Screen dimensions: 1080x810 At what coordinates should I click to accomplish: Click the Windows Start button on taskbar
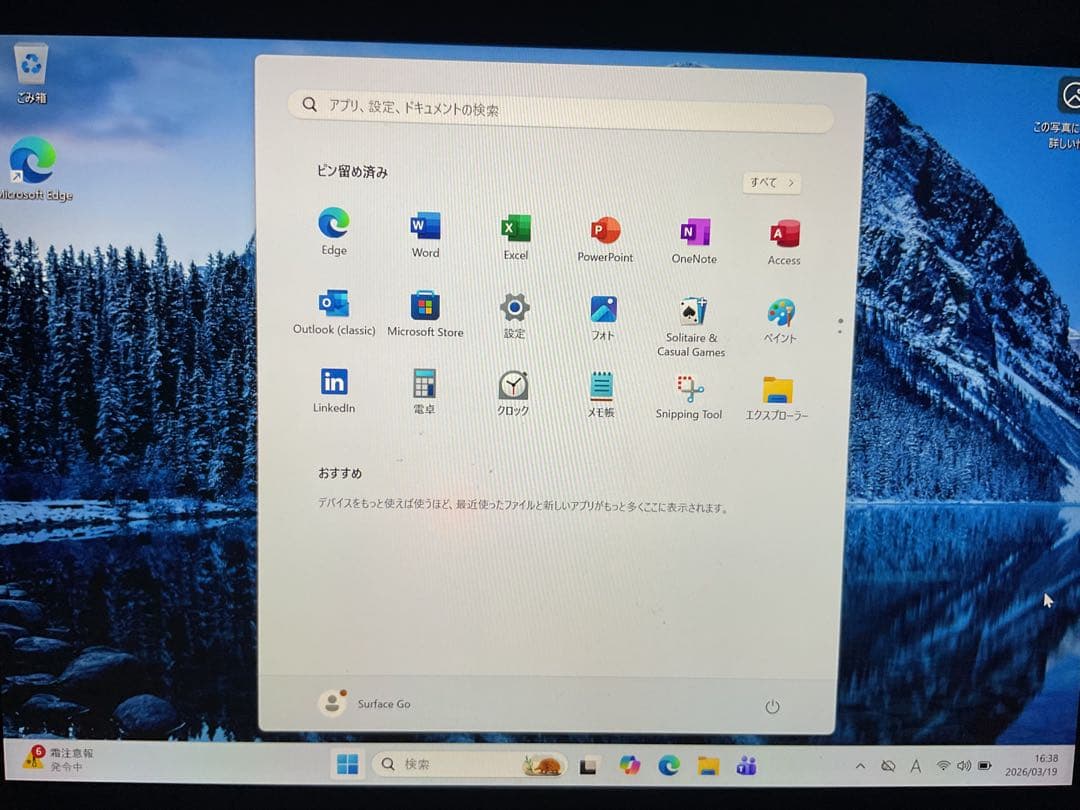347,765
